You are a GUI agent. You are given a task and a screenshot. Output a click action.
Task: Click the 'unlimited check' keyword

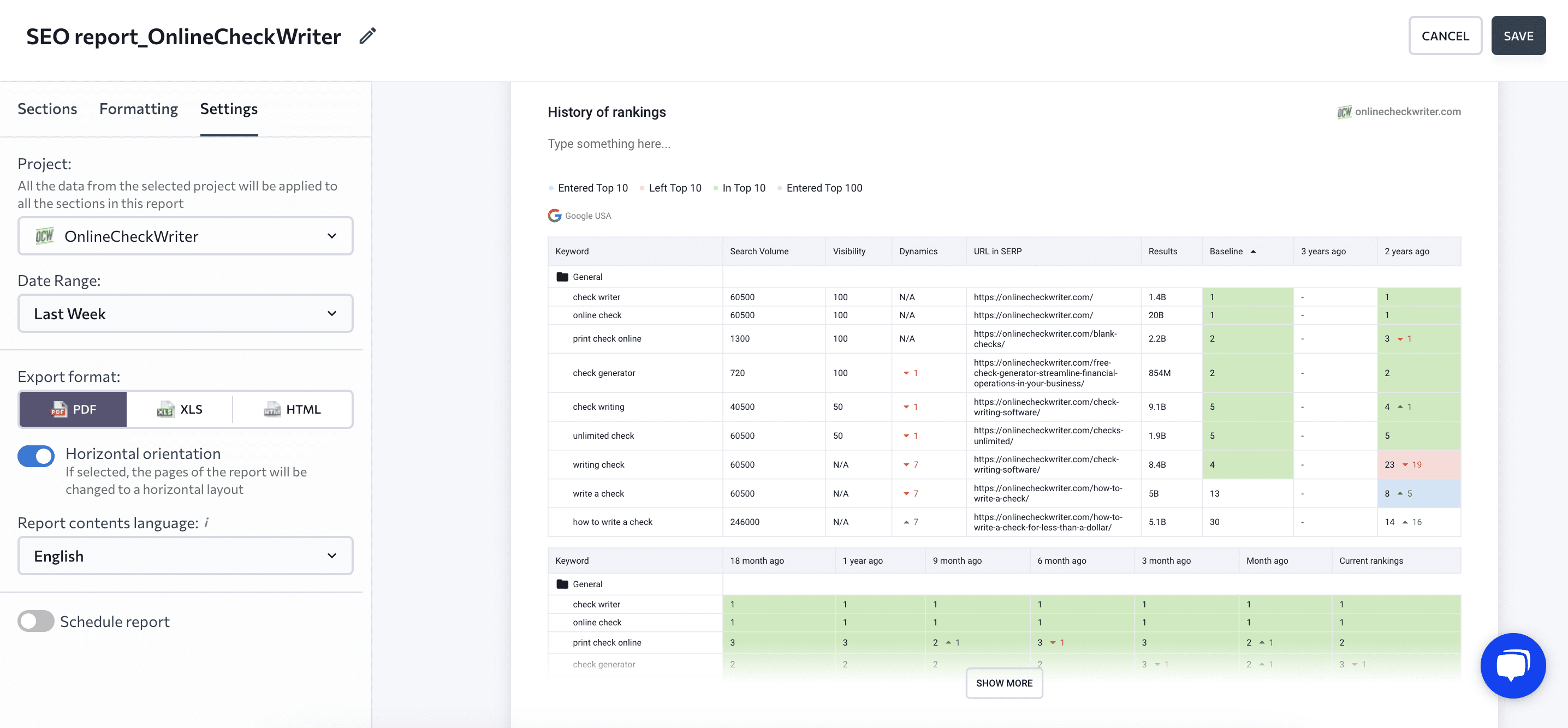click(x=603, y=435)
